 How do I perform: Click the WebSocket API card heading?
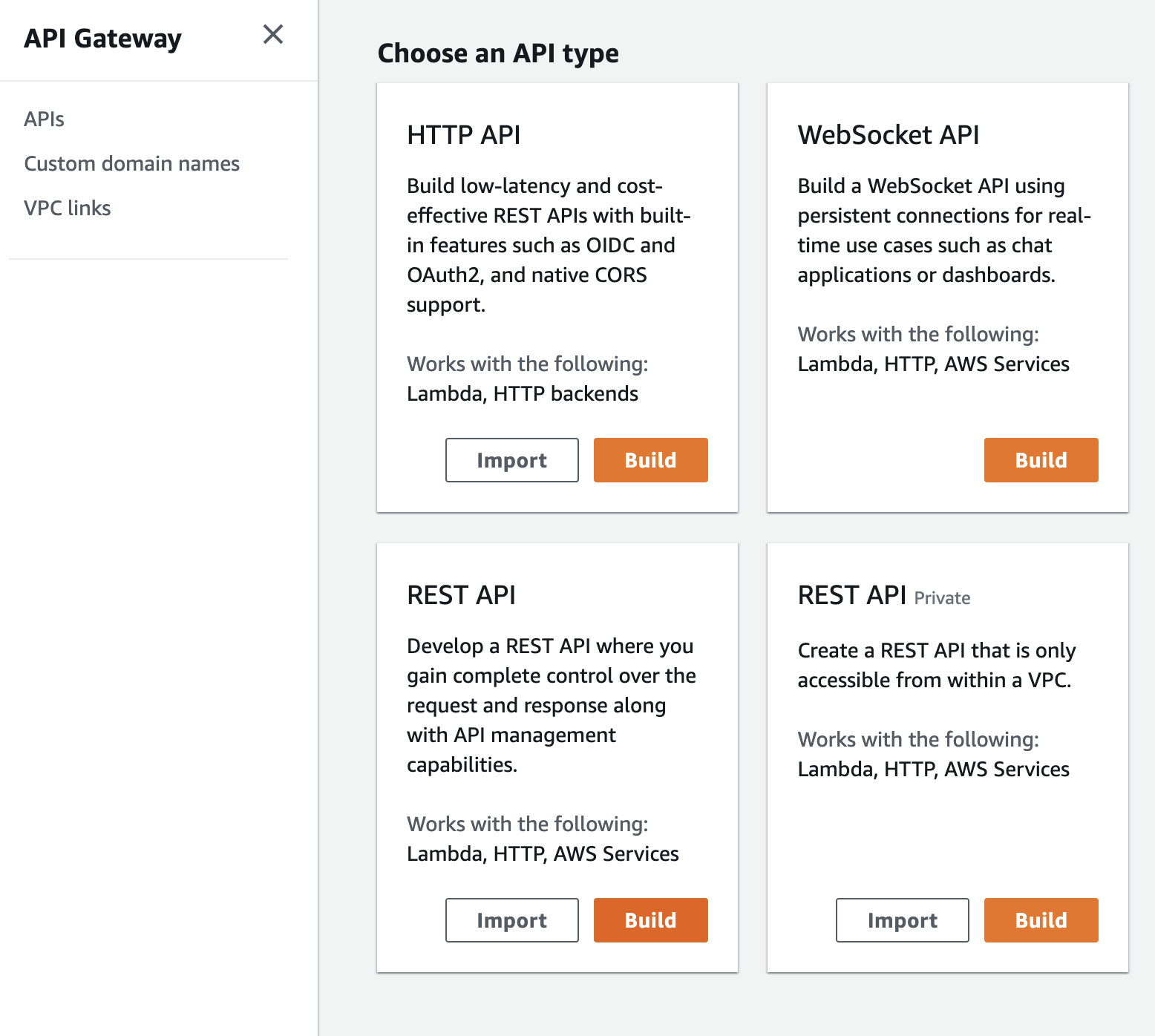tap(888, 135)
